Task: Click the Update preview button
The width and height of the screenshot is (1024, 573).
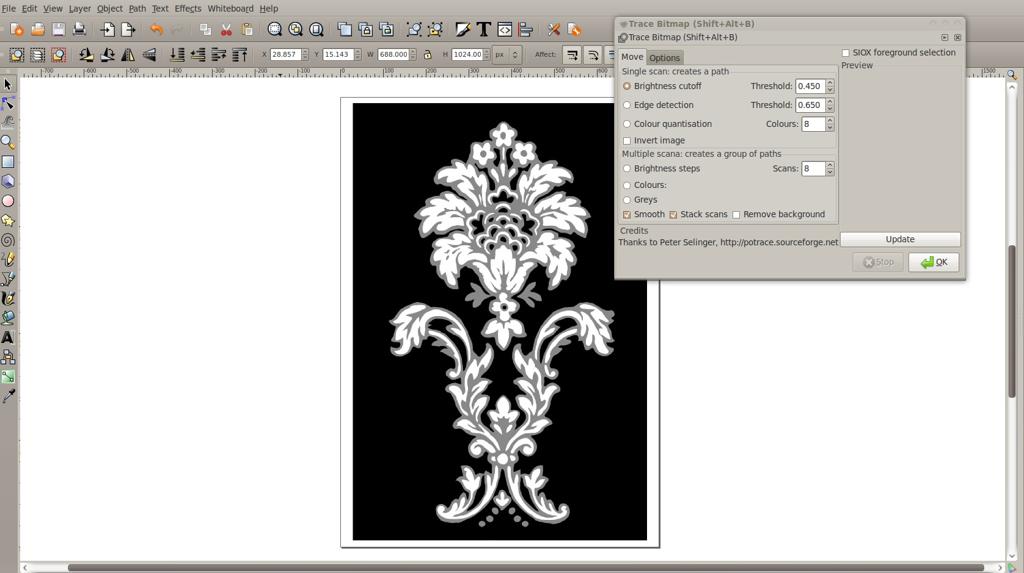Action: (900, 239)
